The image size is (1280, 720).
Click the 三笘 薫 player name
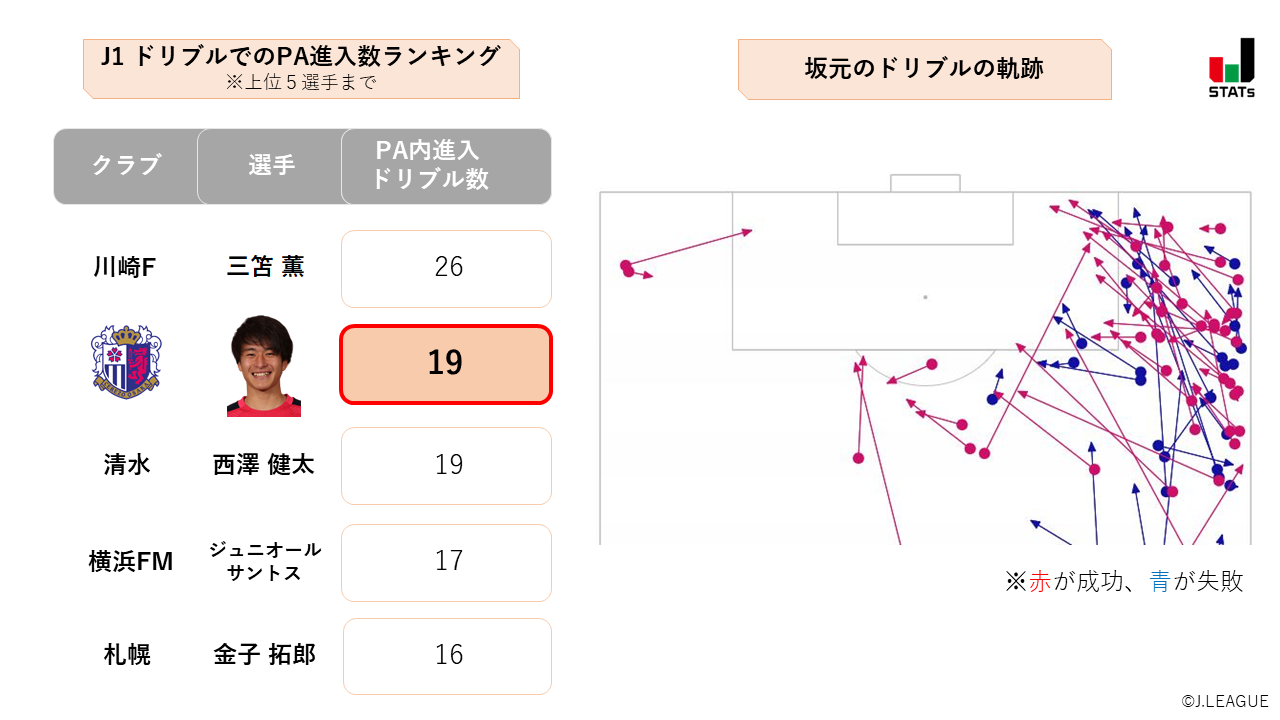point(265,267)
